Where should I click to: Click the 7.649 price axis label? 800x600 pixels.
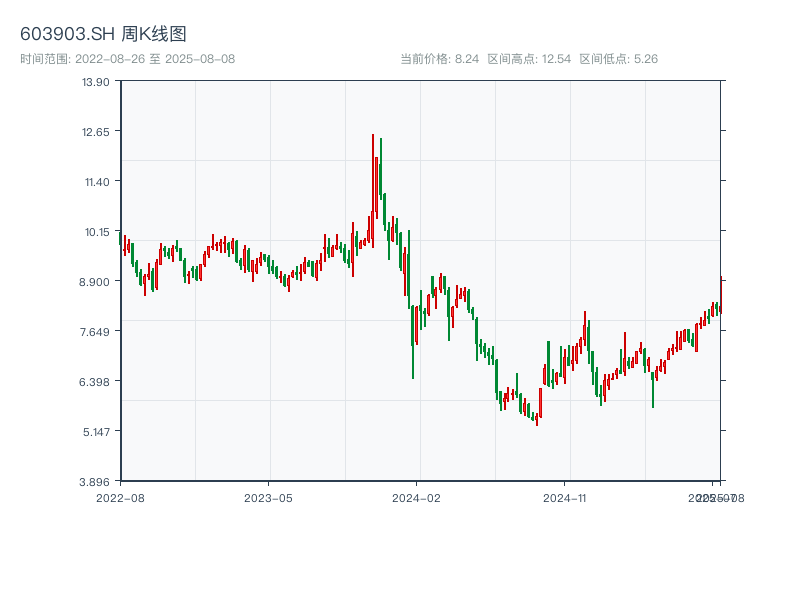pos(96,331)
